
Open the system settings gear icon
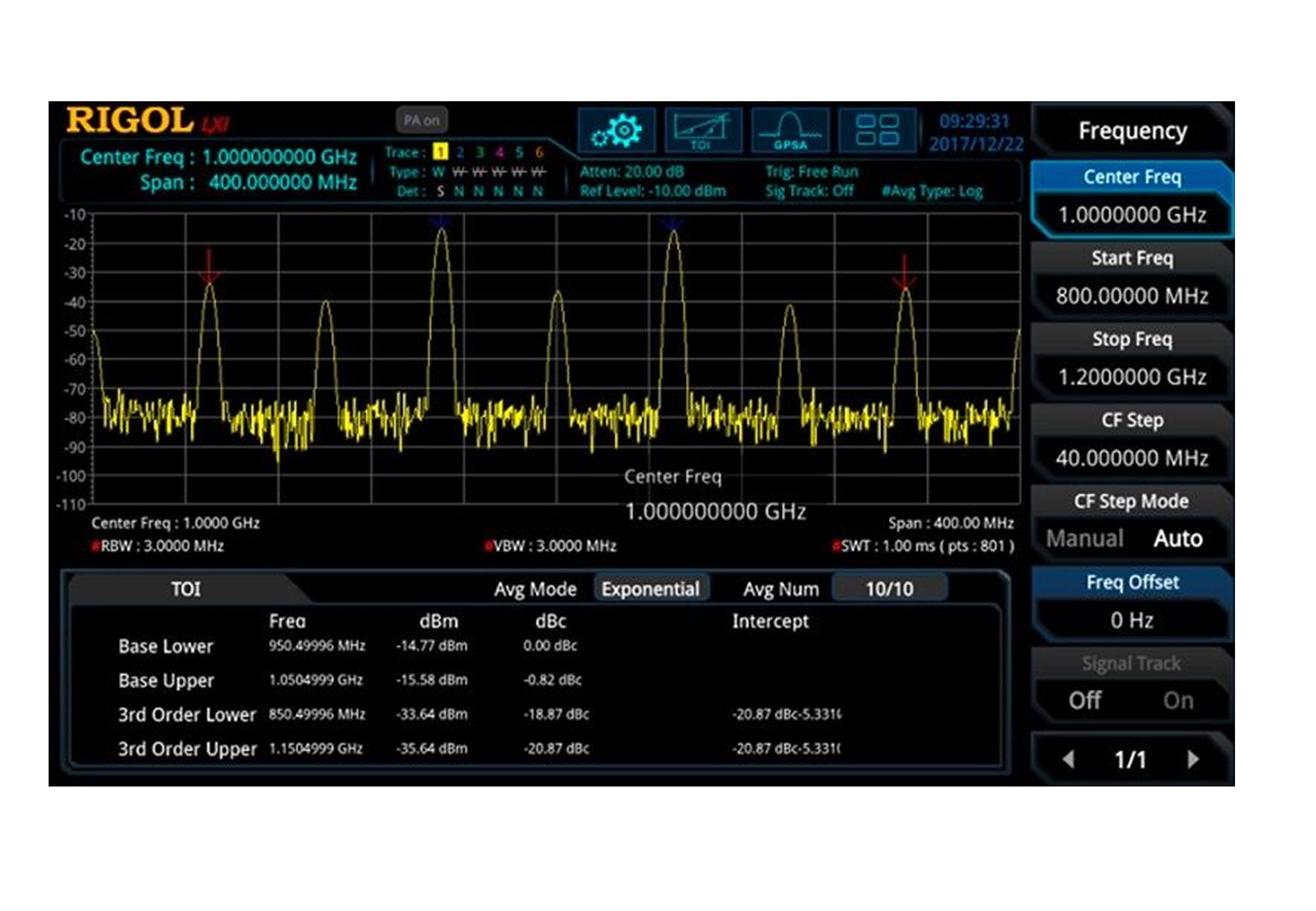click(x=616, y=131)
